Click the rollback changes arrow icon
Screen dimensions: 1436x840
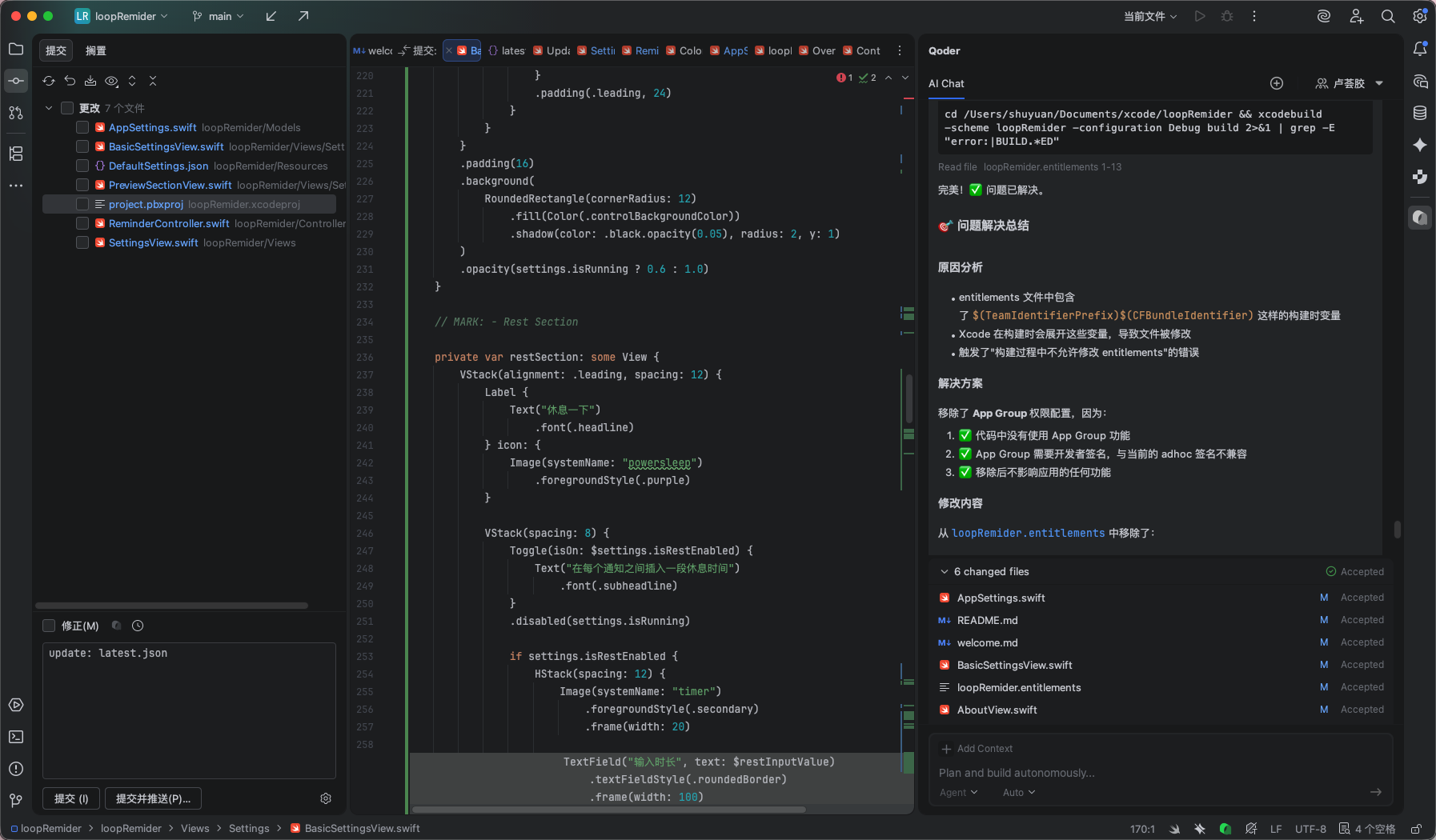coord(70,81)
